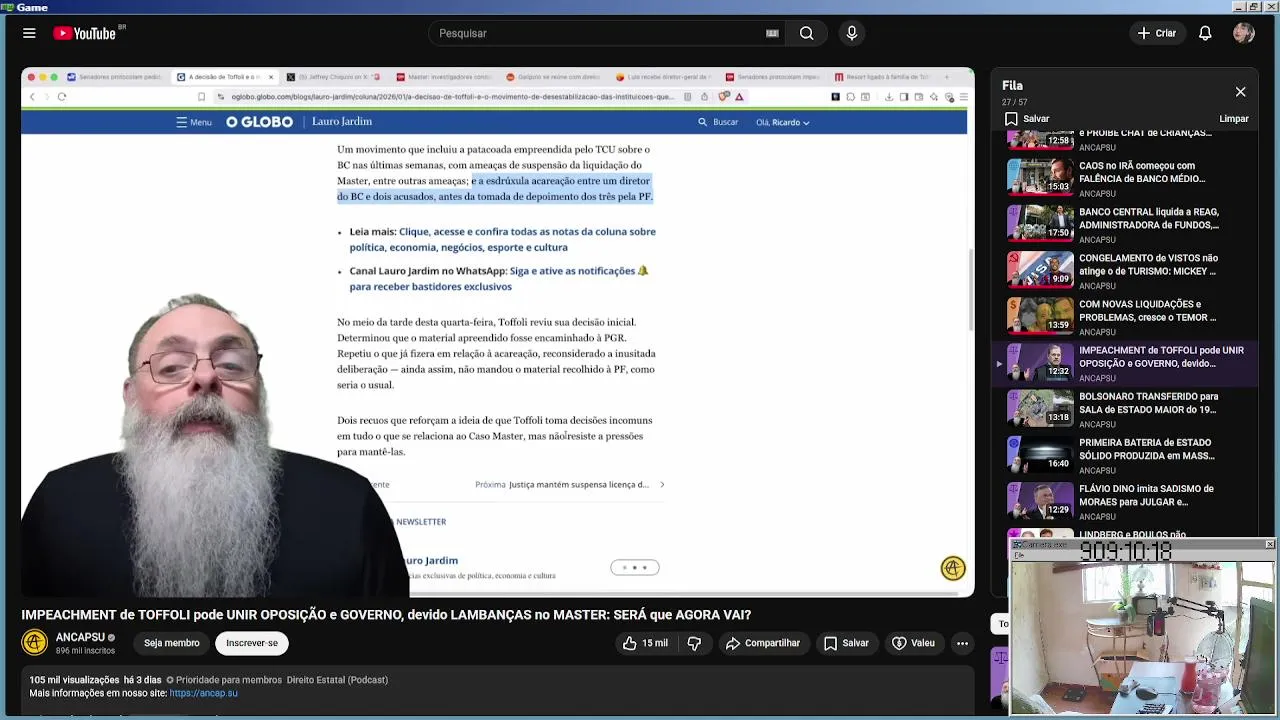1280x720 pixels.
Task: Select the 'Lula recebe diretor-geral' tab
Action: tap(663, 77)
